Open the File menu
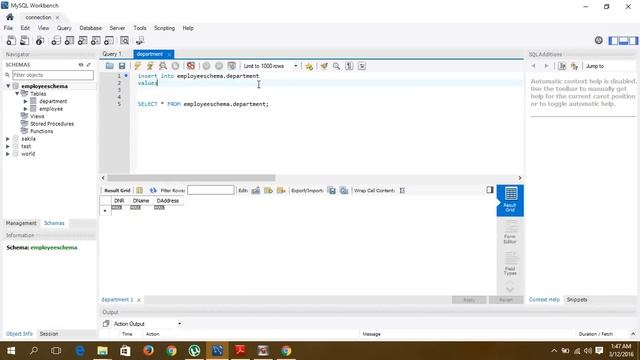Viewport: 640px width, 360px height. [8, 28]
